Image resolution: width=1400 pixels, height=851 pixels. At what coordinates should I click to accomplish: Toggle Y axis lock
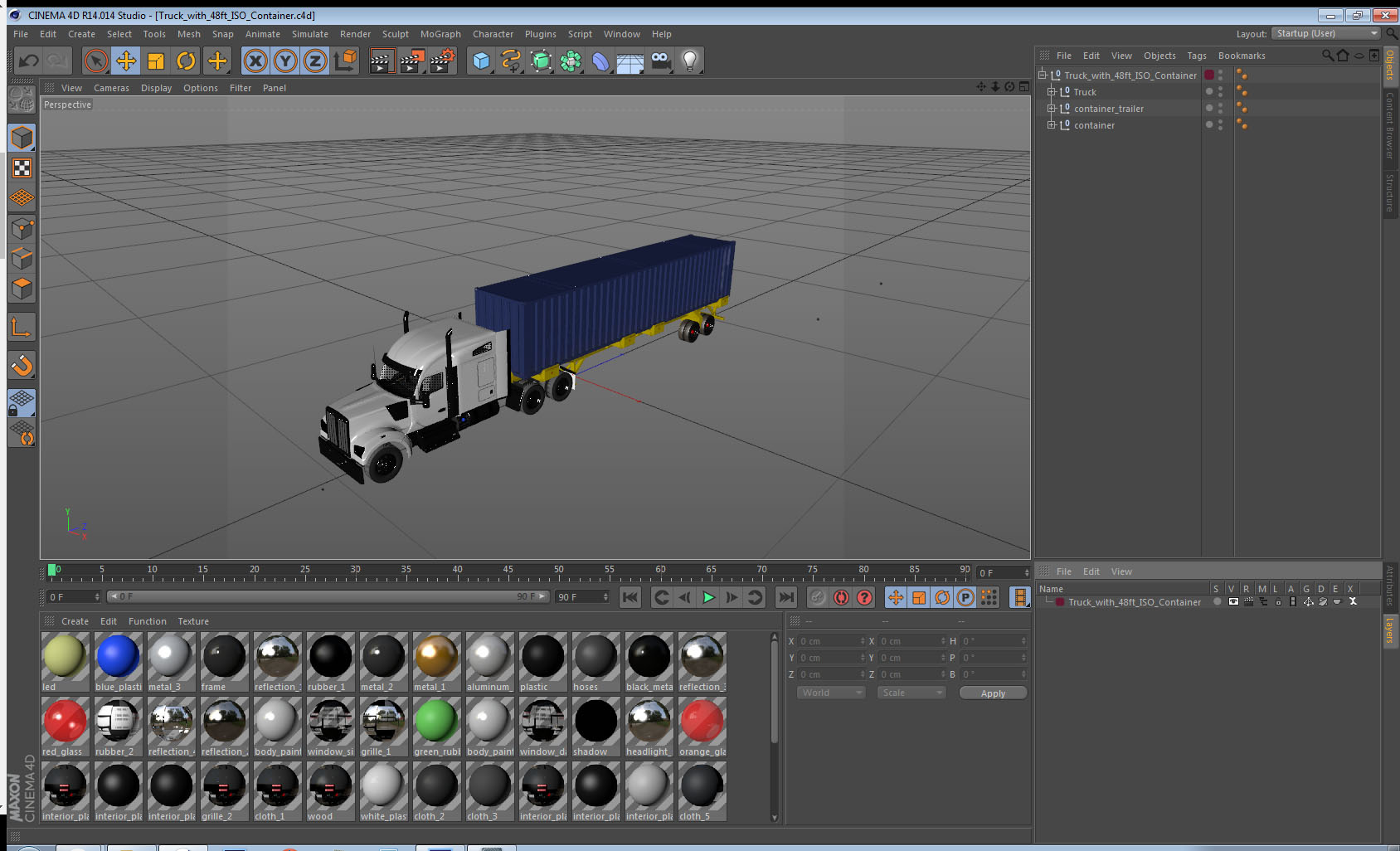click(x=285, y=61)
